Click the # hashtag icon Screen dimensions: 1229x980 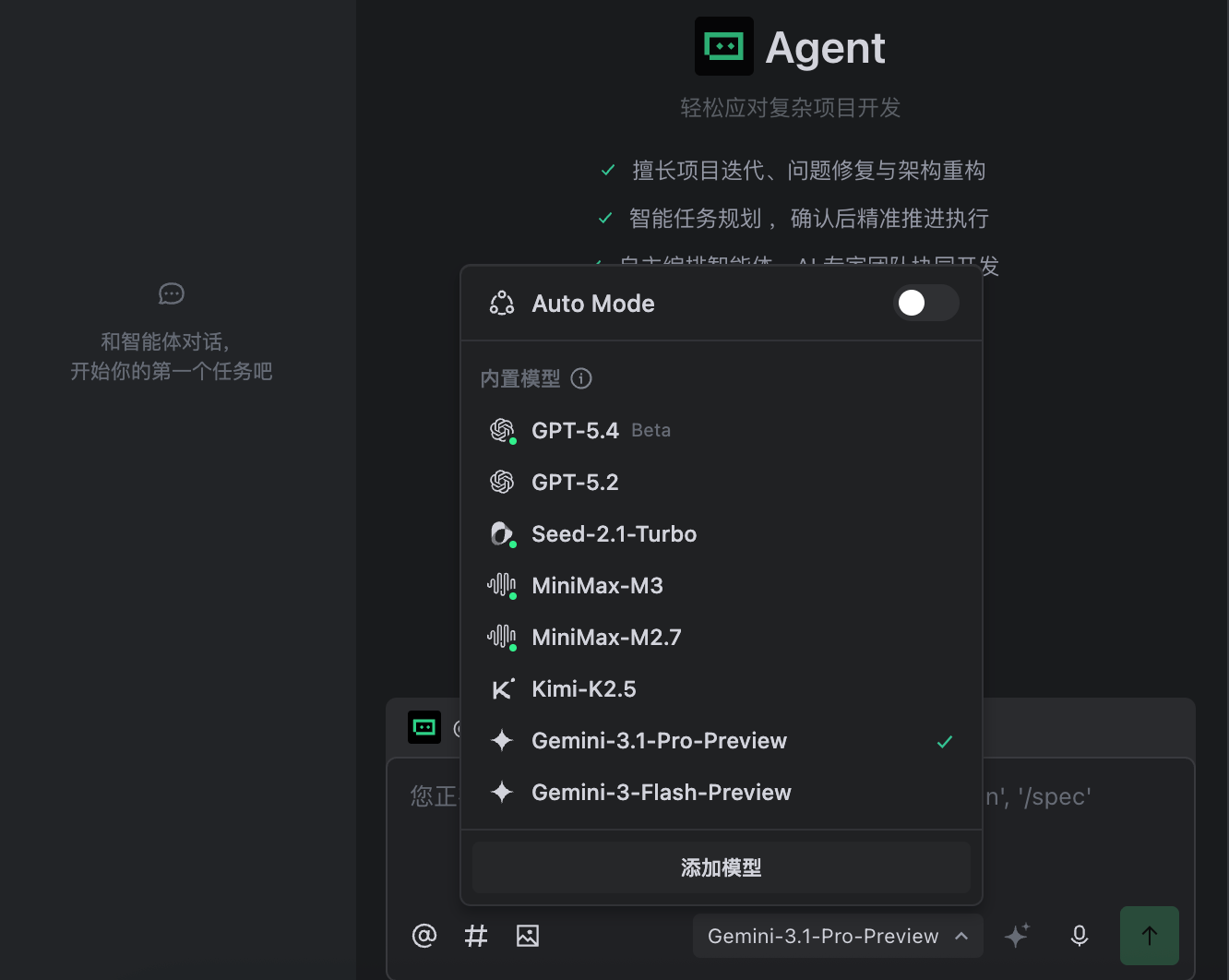point(476,936)
